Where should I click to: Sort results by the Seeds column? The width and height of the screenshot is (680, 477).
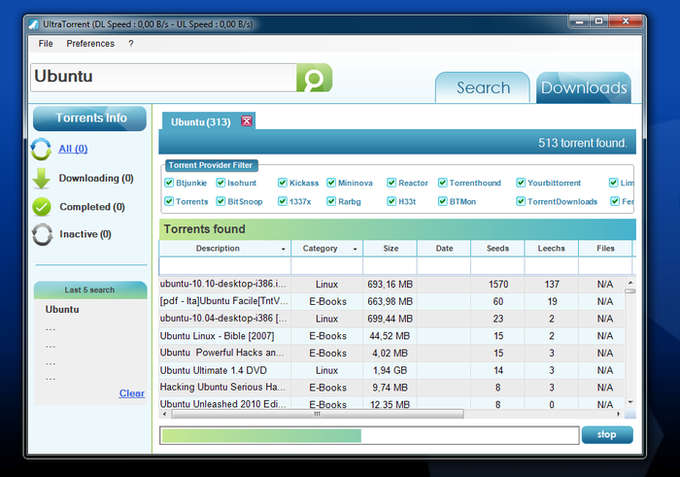click(497, 248)
